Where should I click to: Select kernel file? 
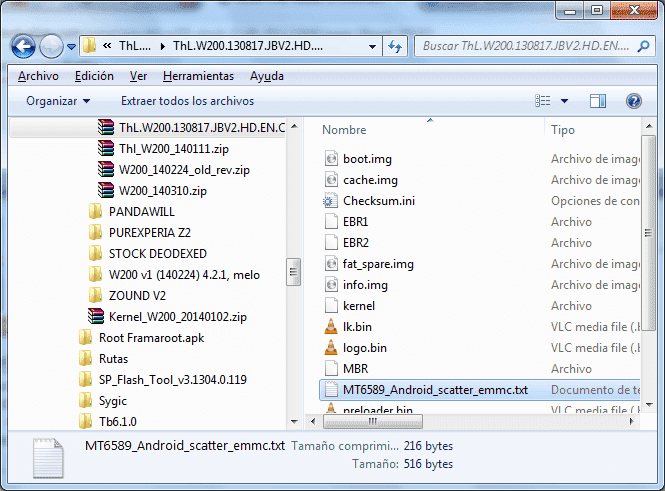(350, 306)
